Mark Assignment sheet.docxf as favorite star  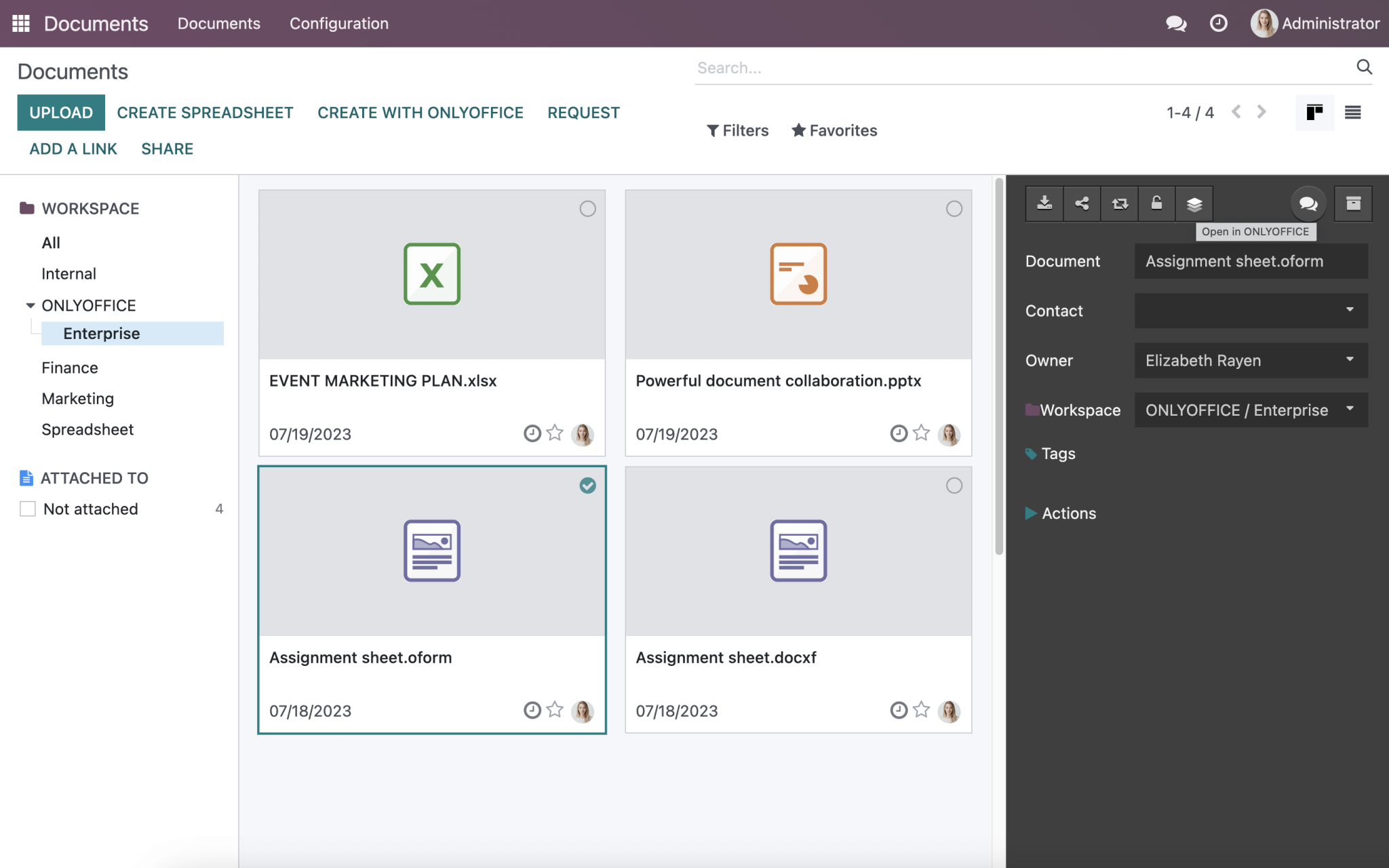tap(921, 711)
